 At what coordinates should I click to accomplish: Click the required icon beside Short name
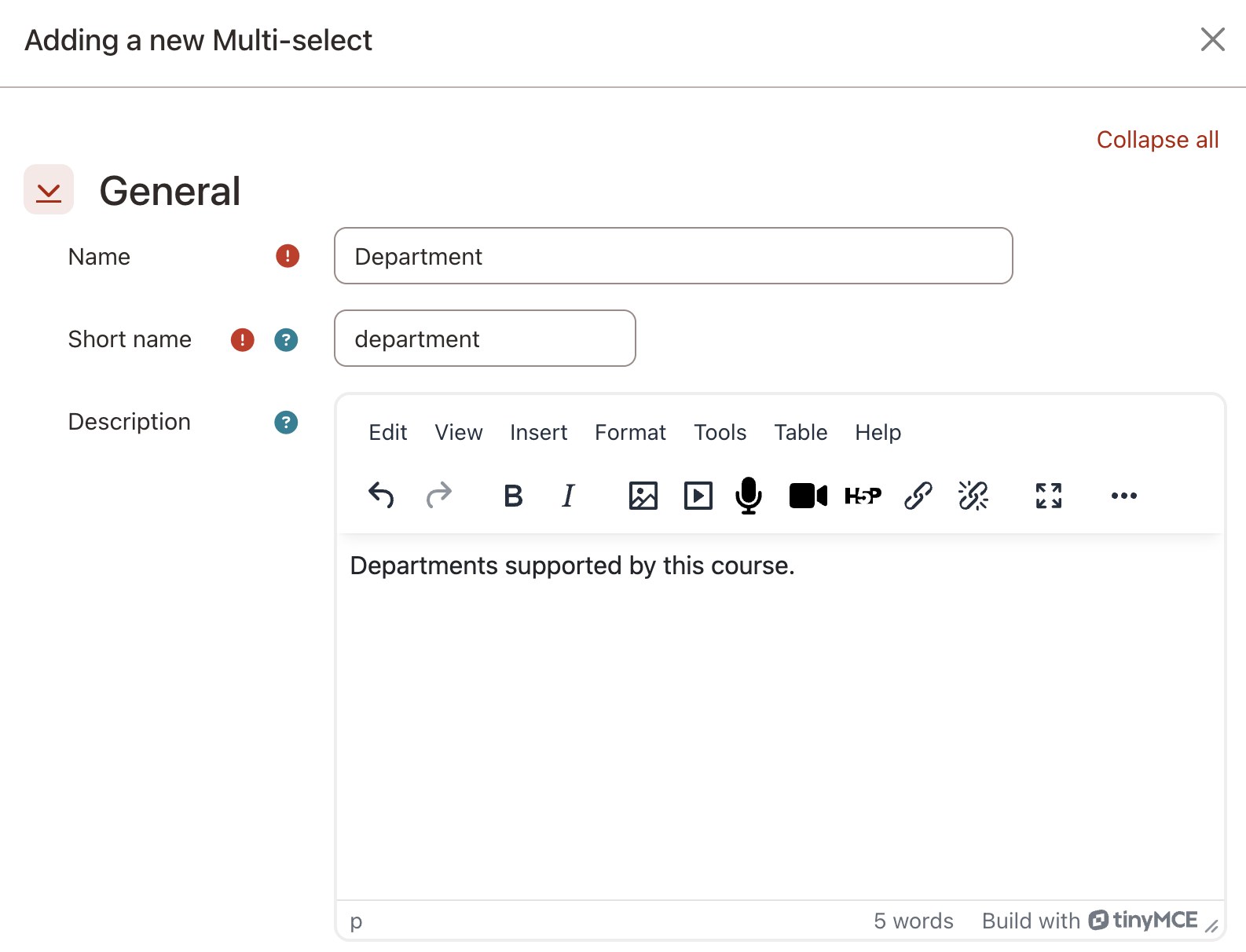tap(242, 340)
